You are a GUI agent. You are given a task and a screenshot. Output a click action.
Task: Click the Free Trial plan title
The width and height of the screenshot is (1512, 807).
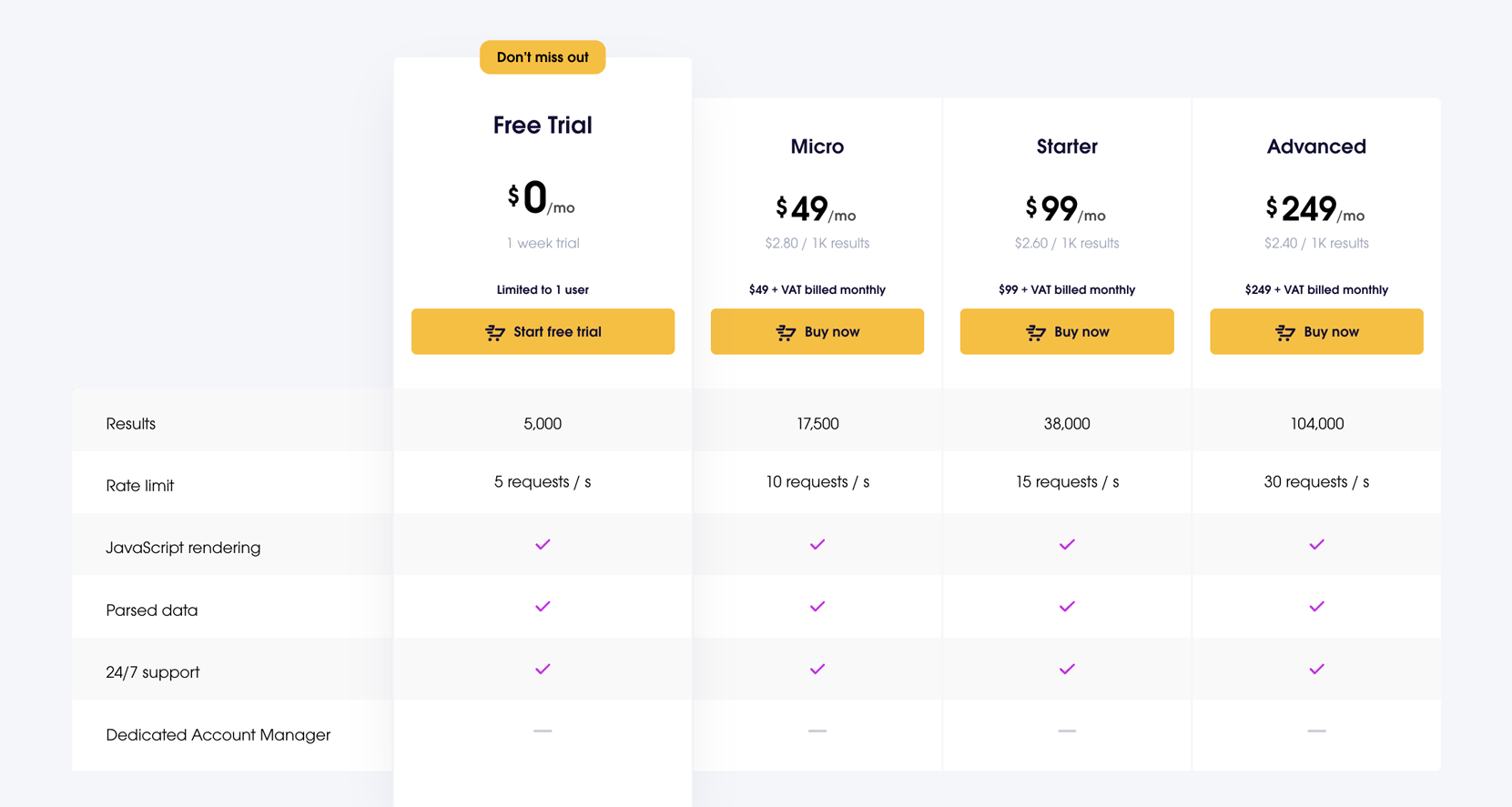(x=543, y=125)
